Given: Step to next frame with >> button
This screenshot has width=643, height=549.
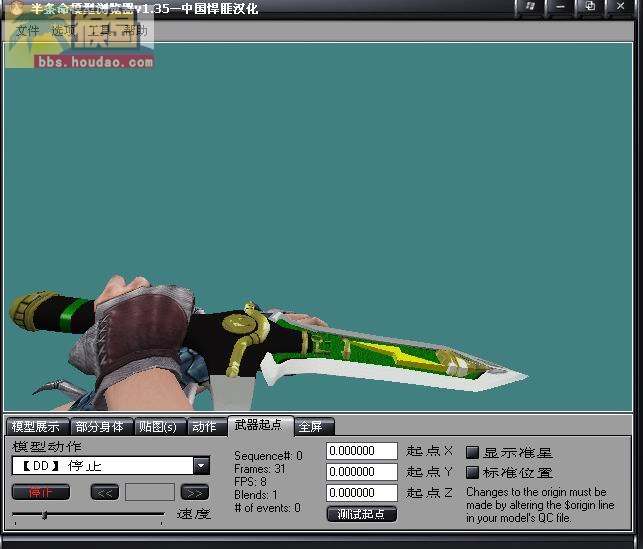Looking at the screenshot, I should [195, 492].
